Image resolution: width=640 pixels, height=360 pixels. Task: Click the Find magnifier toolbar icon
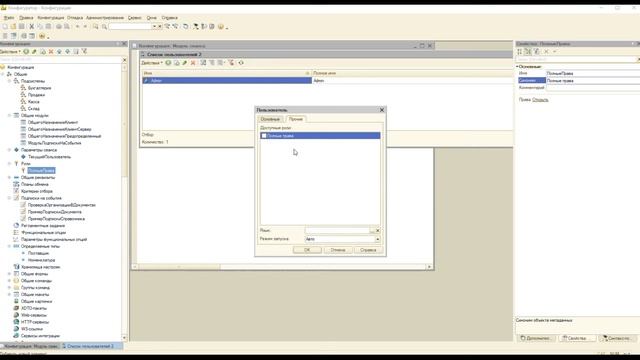(104, 27)
